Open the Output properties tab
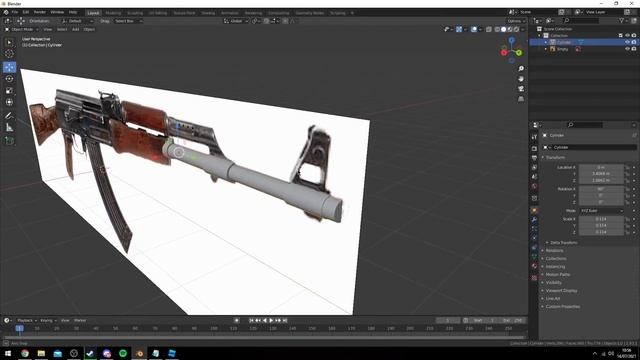 (534, 158)
